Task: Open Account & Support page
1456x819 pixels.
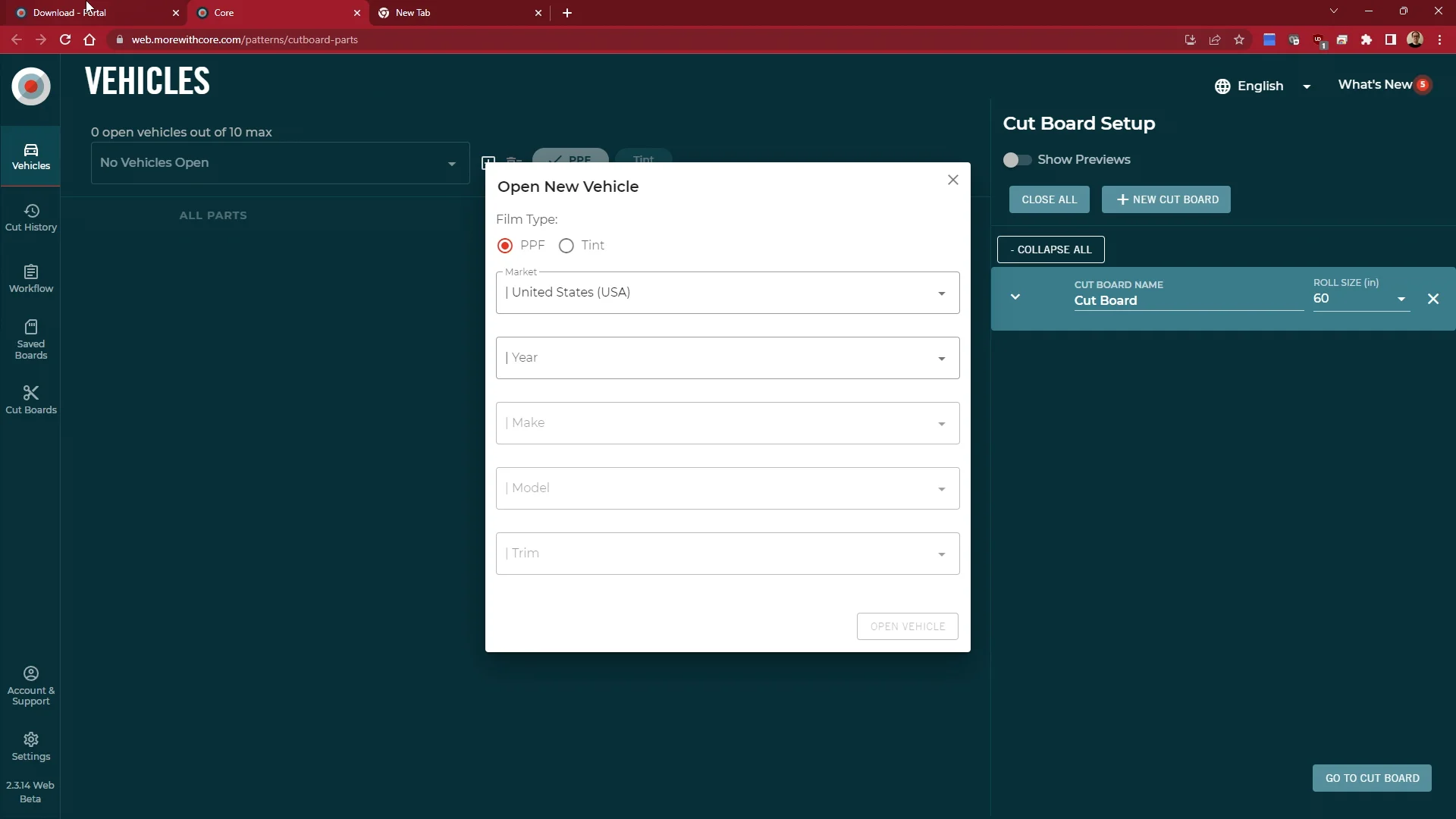Action: pos(31,686)
